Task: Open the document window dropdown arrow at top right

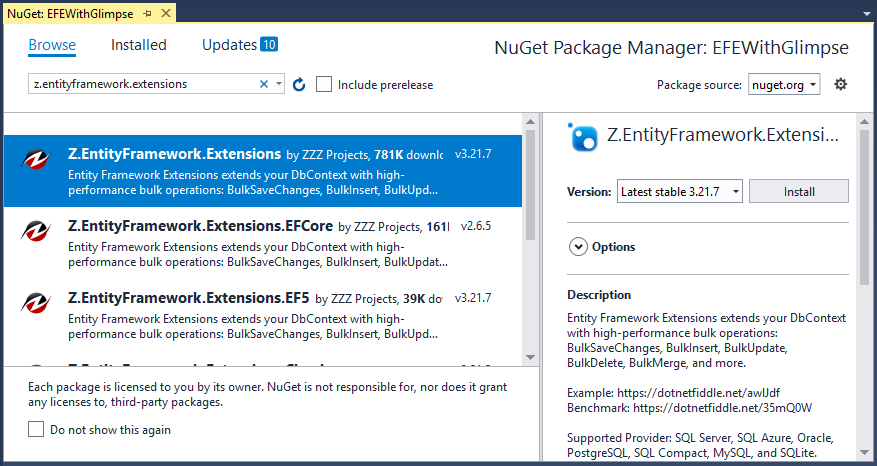Action: [x=867, y=14]
